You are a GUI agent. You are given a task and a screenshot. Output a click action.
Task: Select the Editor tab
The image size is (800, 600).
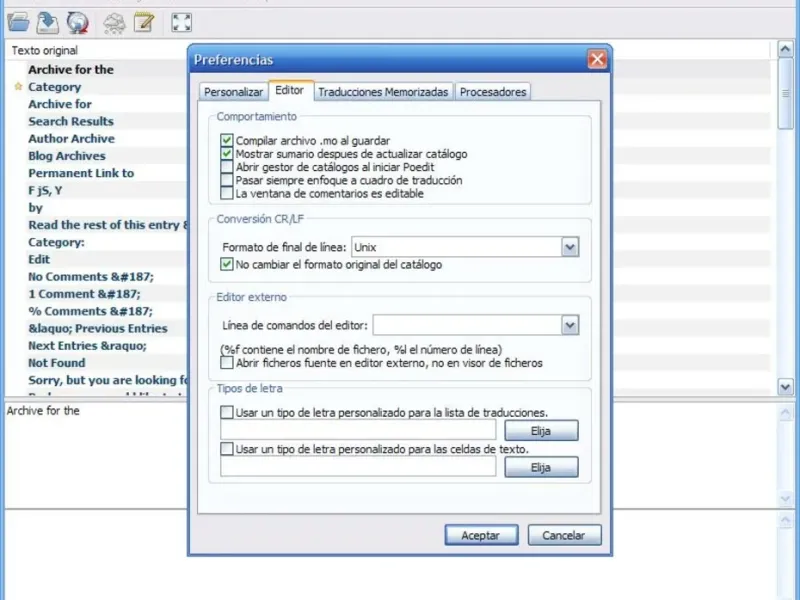click(290, 90)
